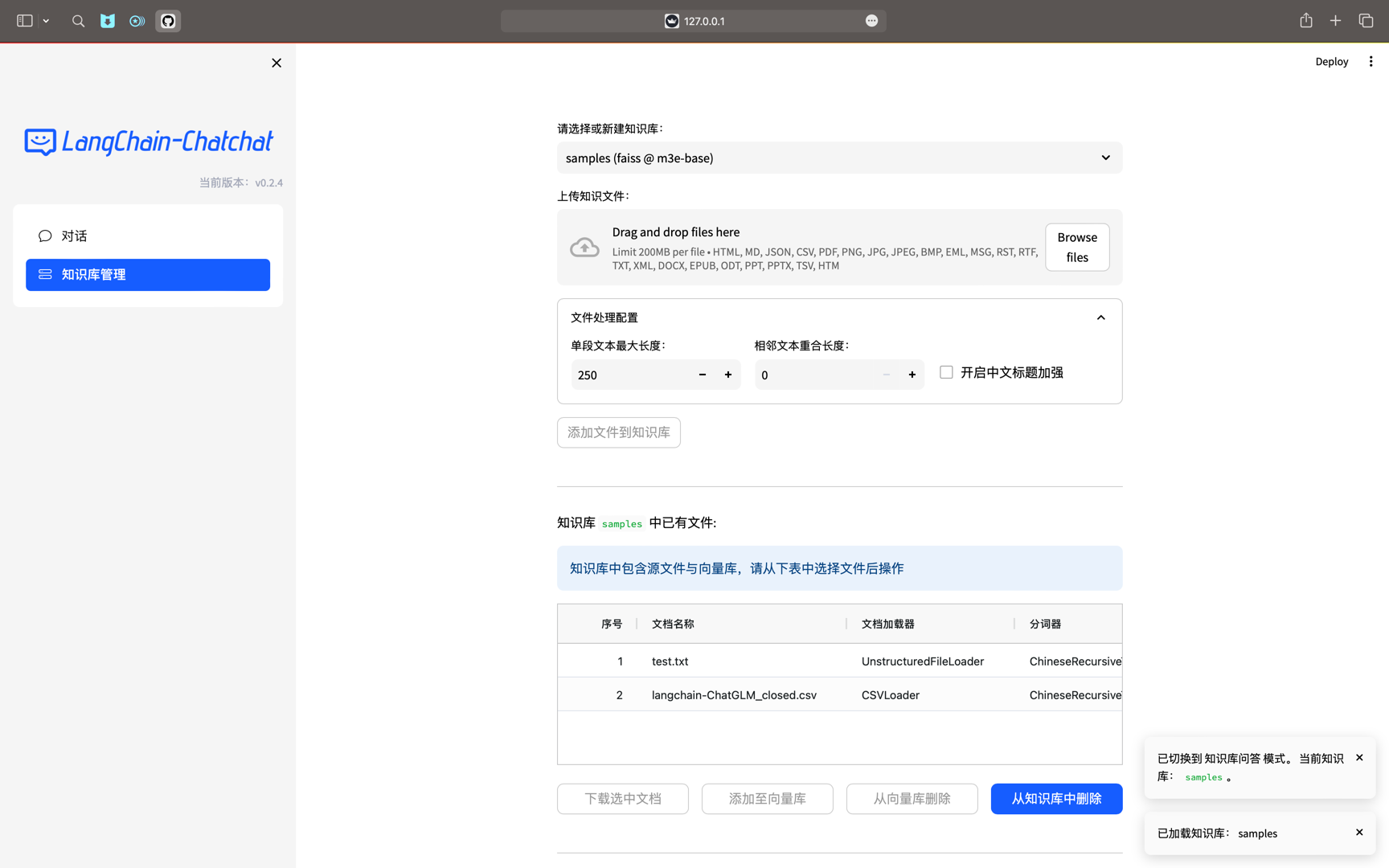Increase 单段文本最大长度 with plus button

[728, 375]
